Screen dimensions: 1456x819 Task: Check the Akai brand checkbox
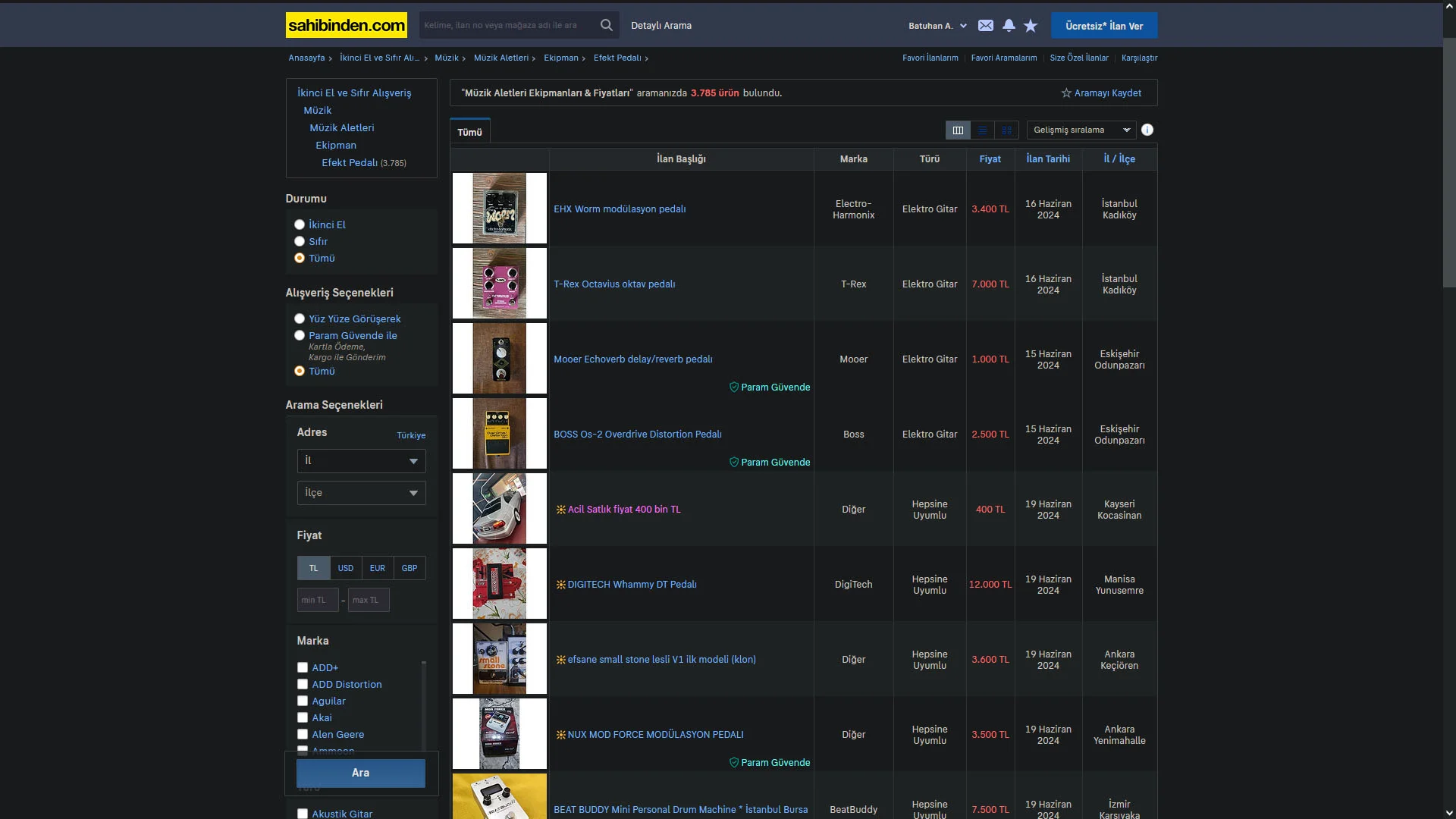tap(303, 717)
